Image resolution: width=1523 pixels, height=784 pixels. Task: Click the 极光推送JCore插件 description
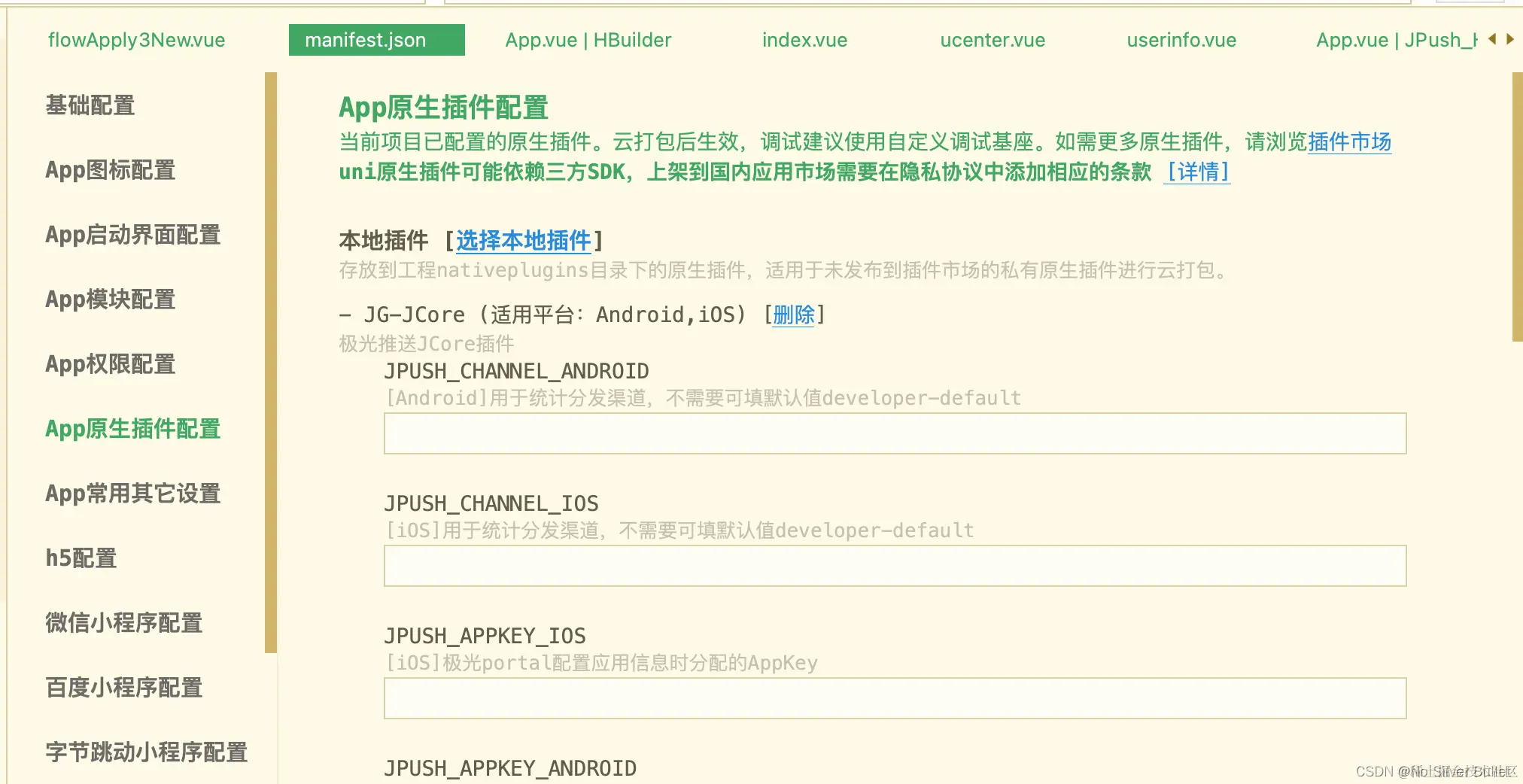pyautogui.click(x=427, y=344)
